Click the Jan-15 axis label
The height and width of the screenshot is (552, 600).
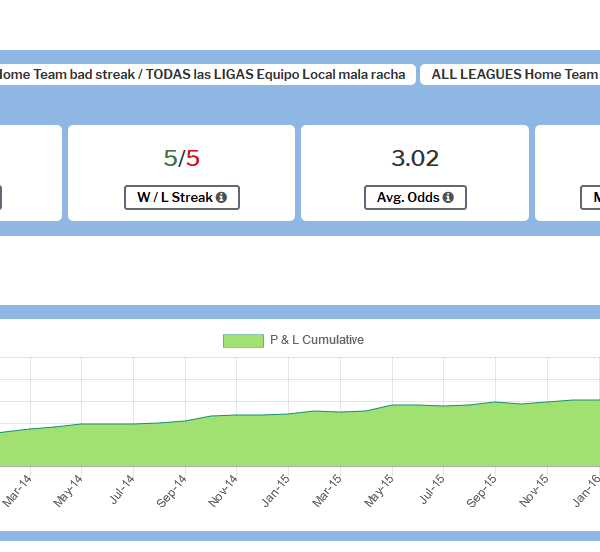tap(276, 491)
